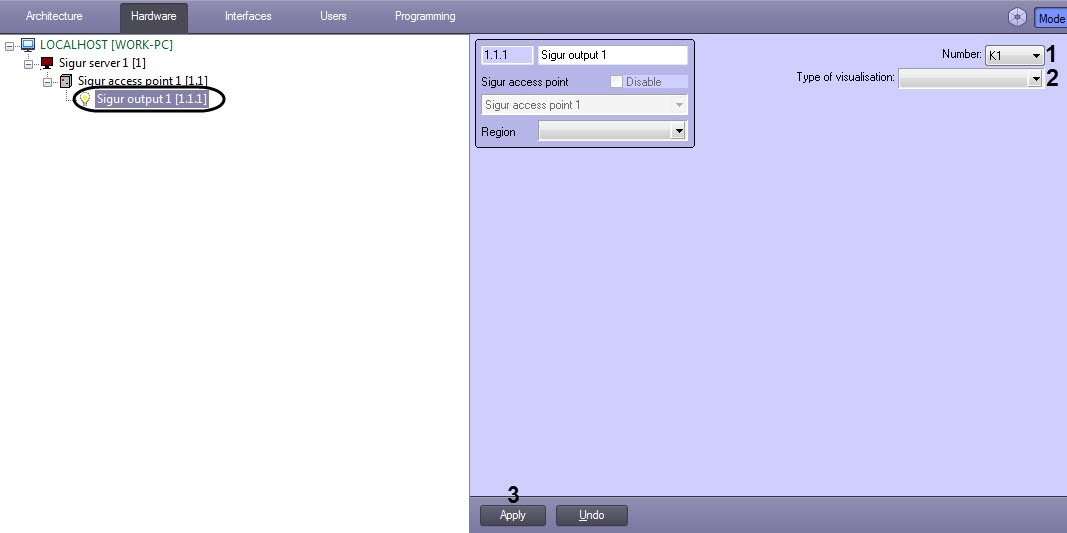Screen dimensions: 1067x533
Task: Collapse the LOCALHOST tree node
Action: coord(10,46)
